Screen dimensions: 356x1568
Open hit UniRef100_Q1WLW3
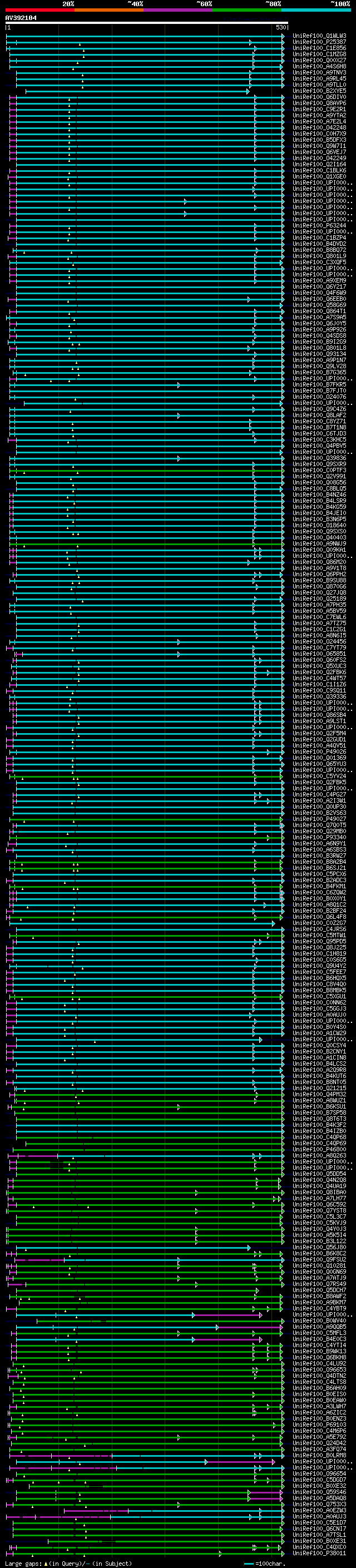pos(319,36)
